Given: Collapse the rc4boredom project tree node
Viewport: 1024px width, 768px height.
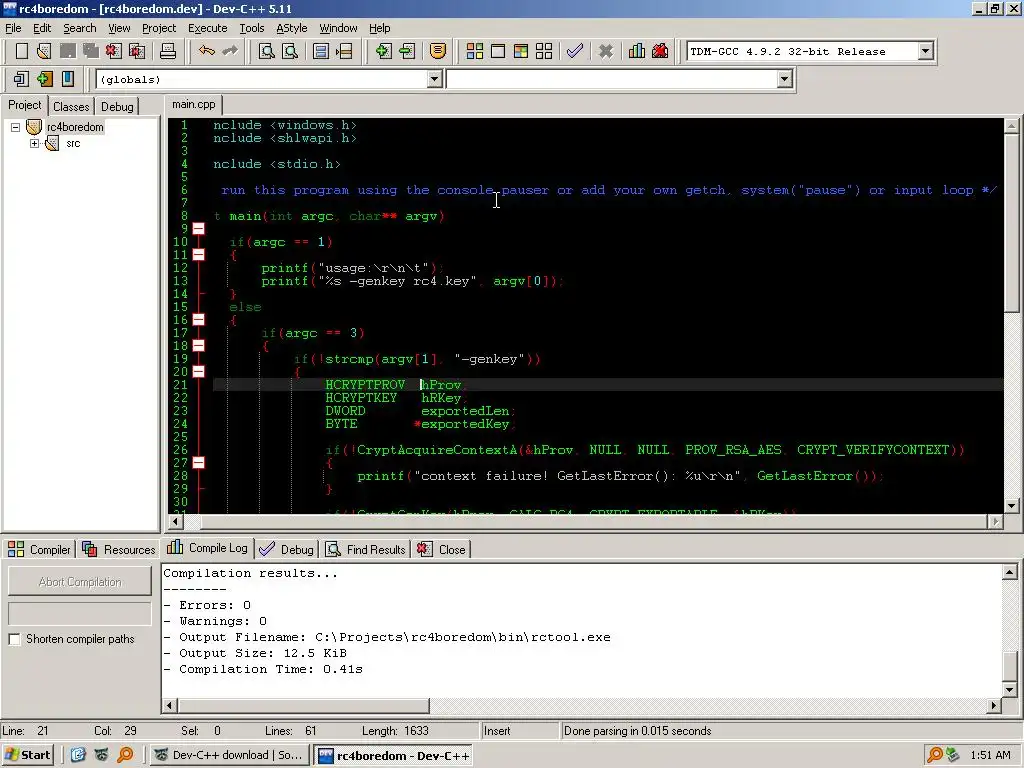Looking at the screenshot, I should (15, 127).
